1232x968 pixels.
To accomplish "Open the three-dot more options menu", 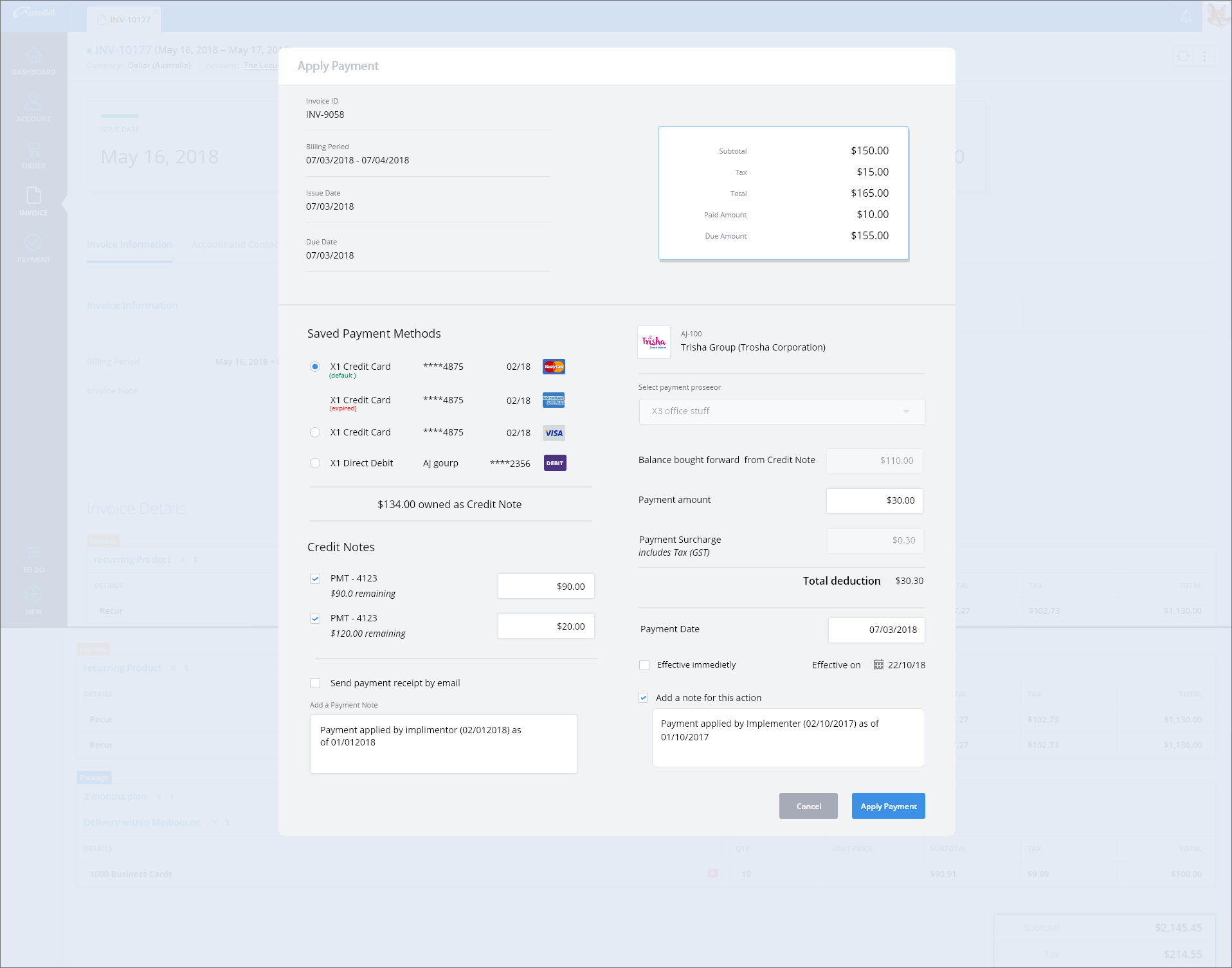I will pos(1204,56).
